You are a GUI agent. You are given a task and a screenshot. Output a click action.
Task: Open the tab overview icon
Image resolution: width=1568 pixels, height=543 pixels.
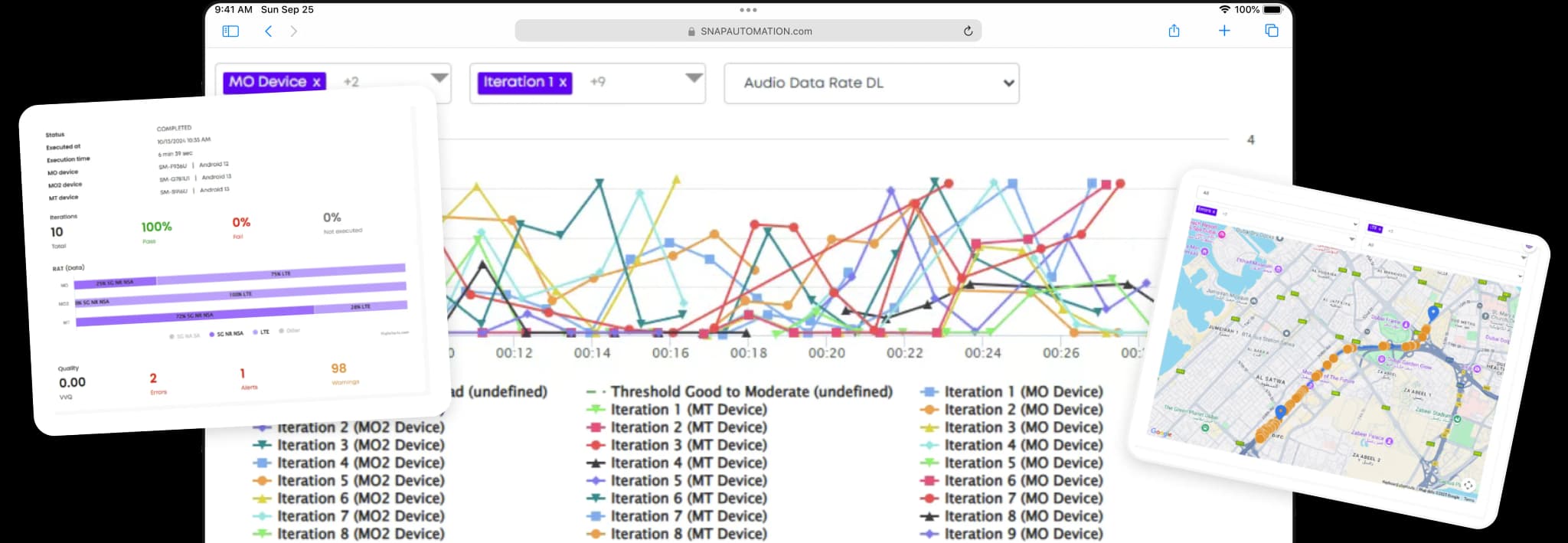(1272, 31)
